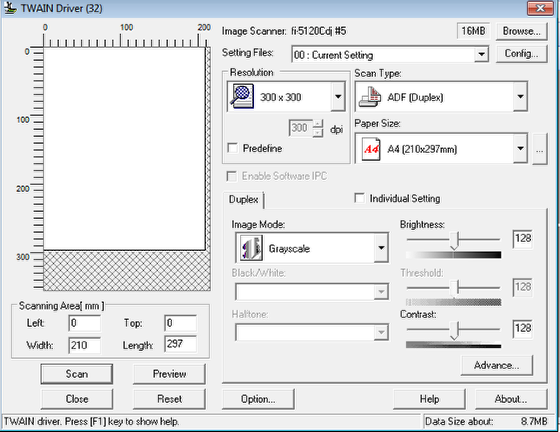This screenshot has width=560, height=432.
Task: Click the Brightness value box
Action: pyautogui.click(x=523, y=238)
